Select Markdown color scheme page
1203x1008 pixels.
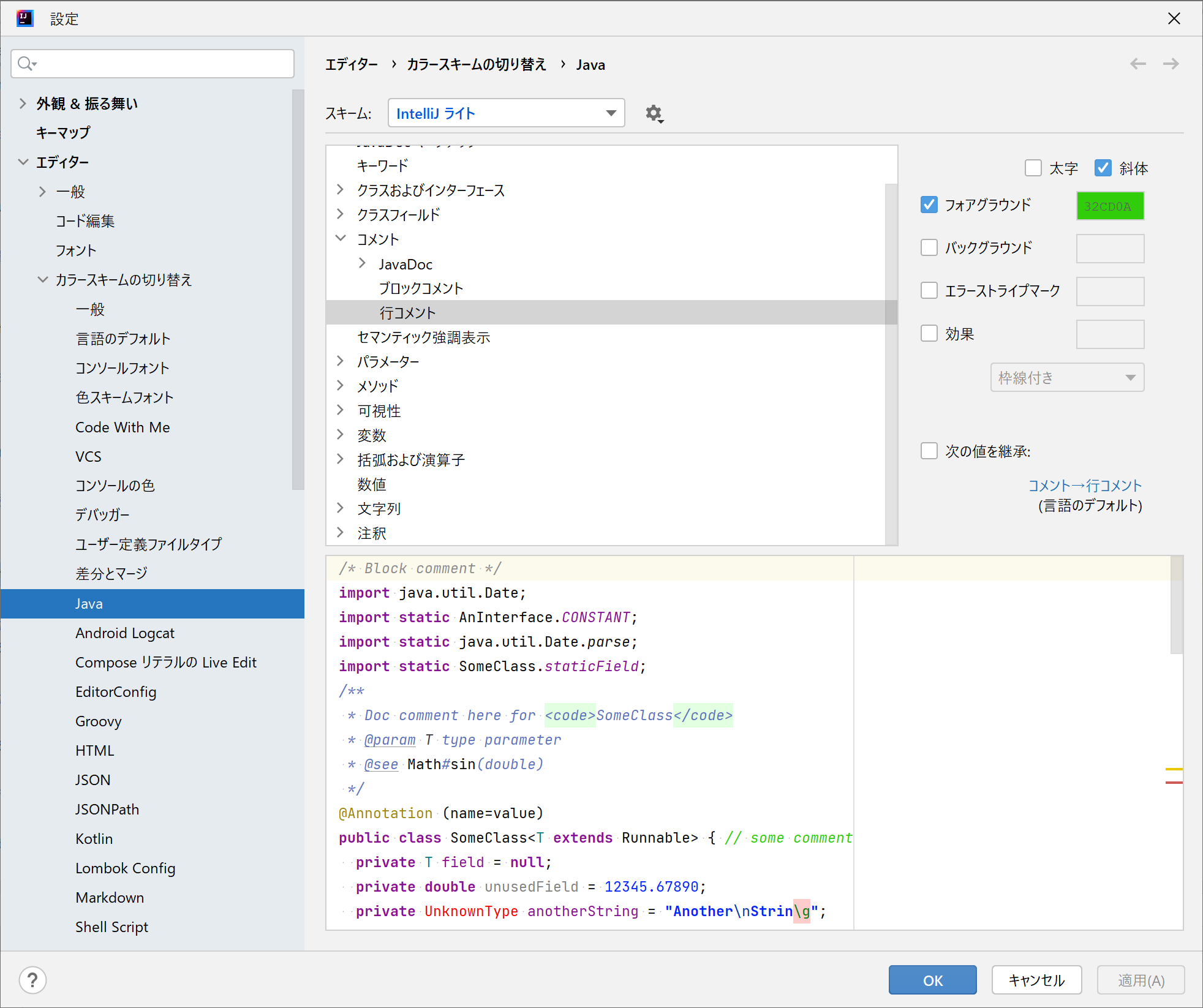click(x=110, y=897)
